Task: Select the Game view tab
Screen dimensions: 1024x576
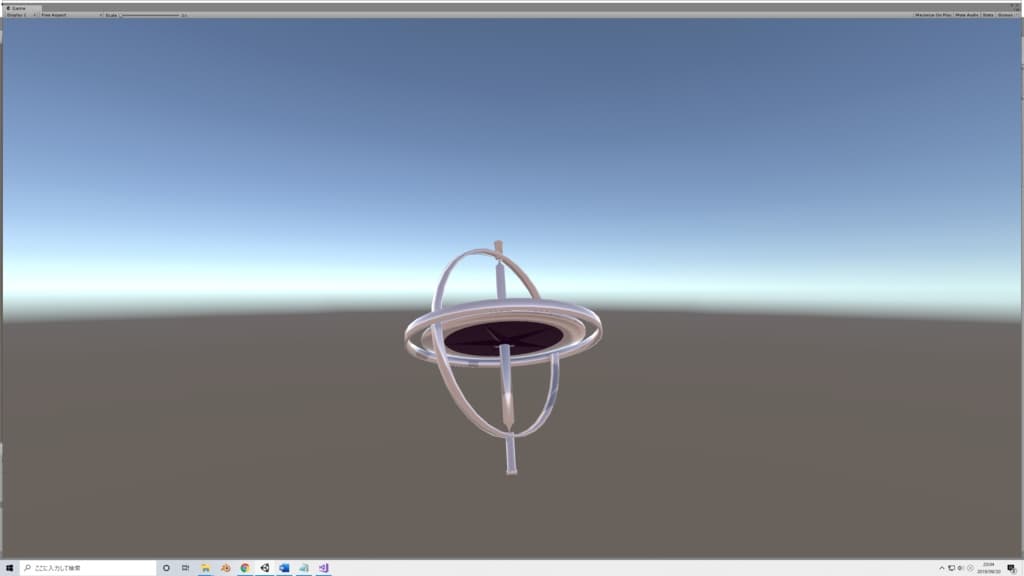Action: coord(20,8)
